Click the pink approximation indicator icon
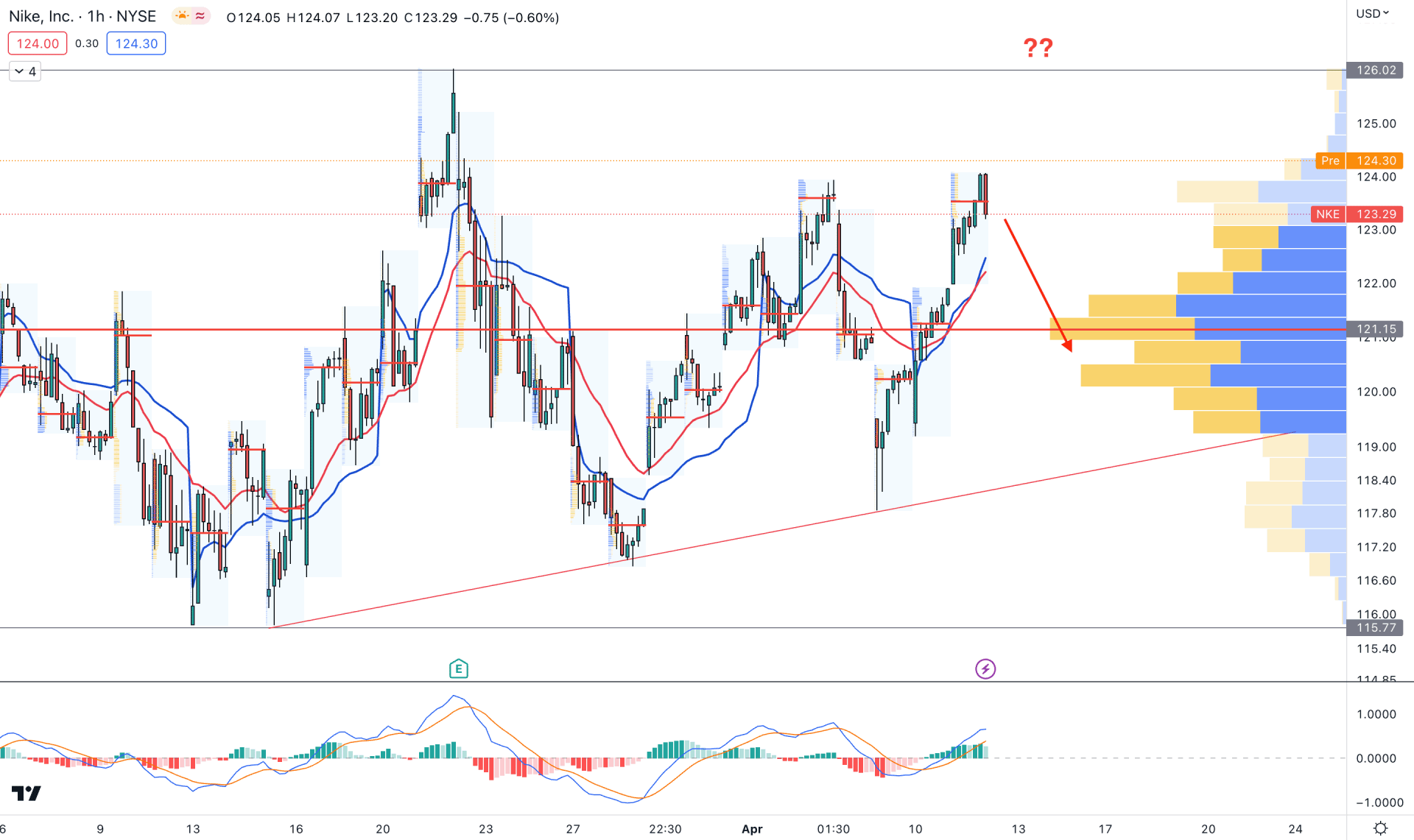The image size is (1414, 840). [x=200, y=16]
